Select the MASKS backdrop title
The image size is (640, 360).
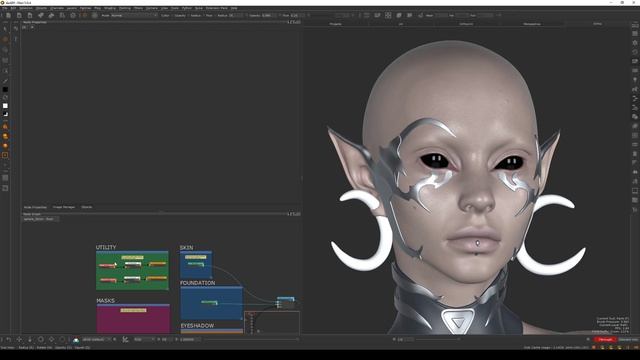(106, 301)
